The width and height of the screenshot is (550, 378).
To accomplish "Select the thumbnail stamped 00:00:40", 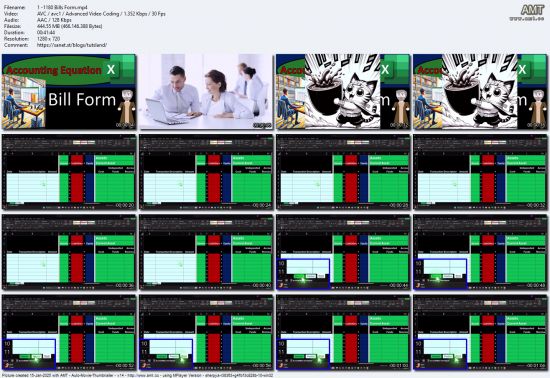I will (206, 252).
